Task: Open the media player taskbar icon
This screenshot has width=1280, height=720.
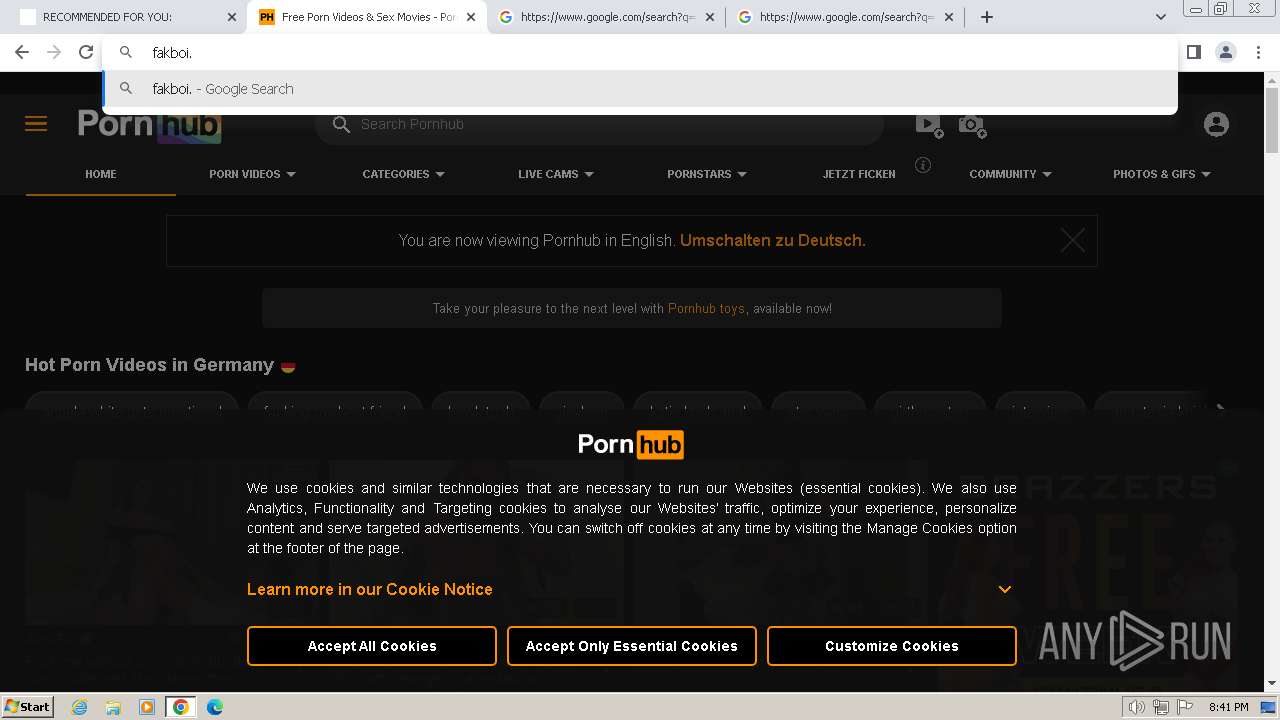Action: 147,707
